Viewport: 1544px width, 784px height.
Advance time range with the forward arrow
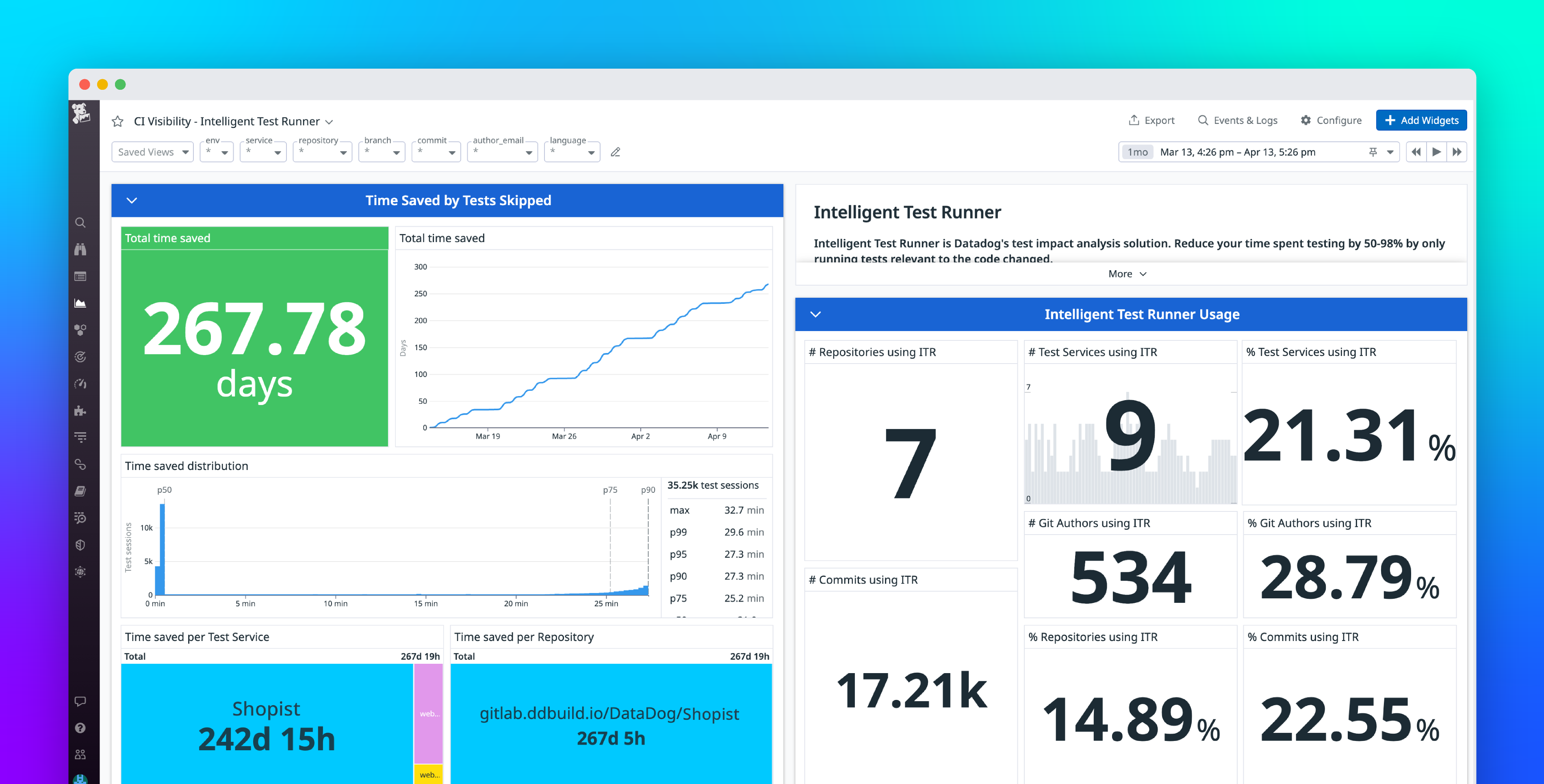[1436, 152]
